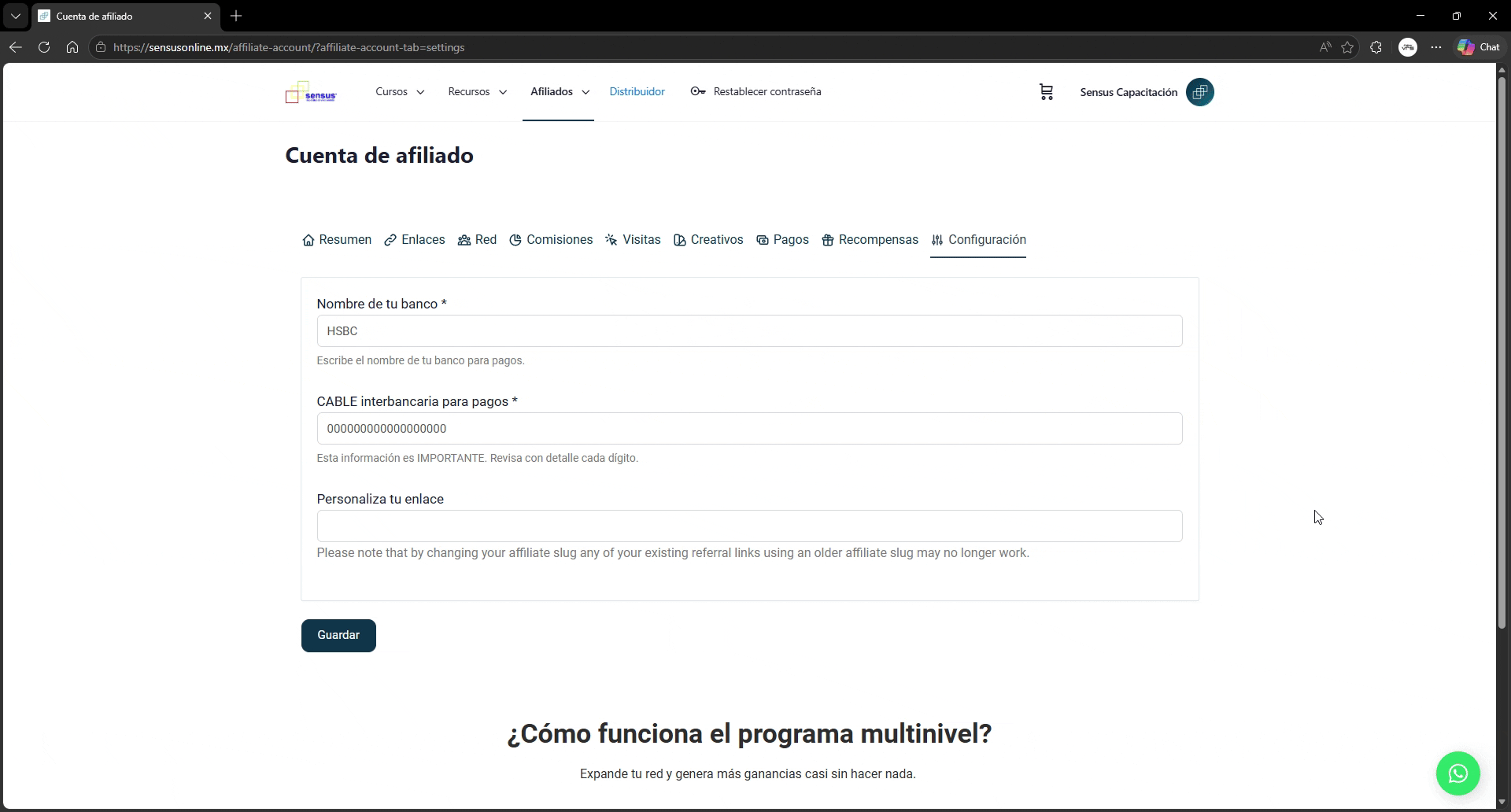Open the Copilot Chat button
Image resolution: width=1511 pixels, height=812 pixels.
1479,47
